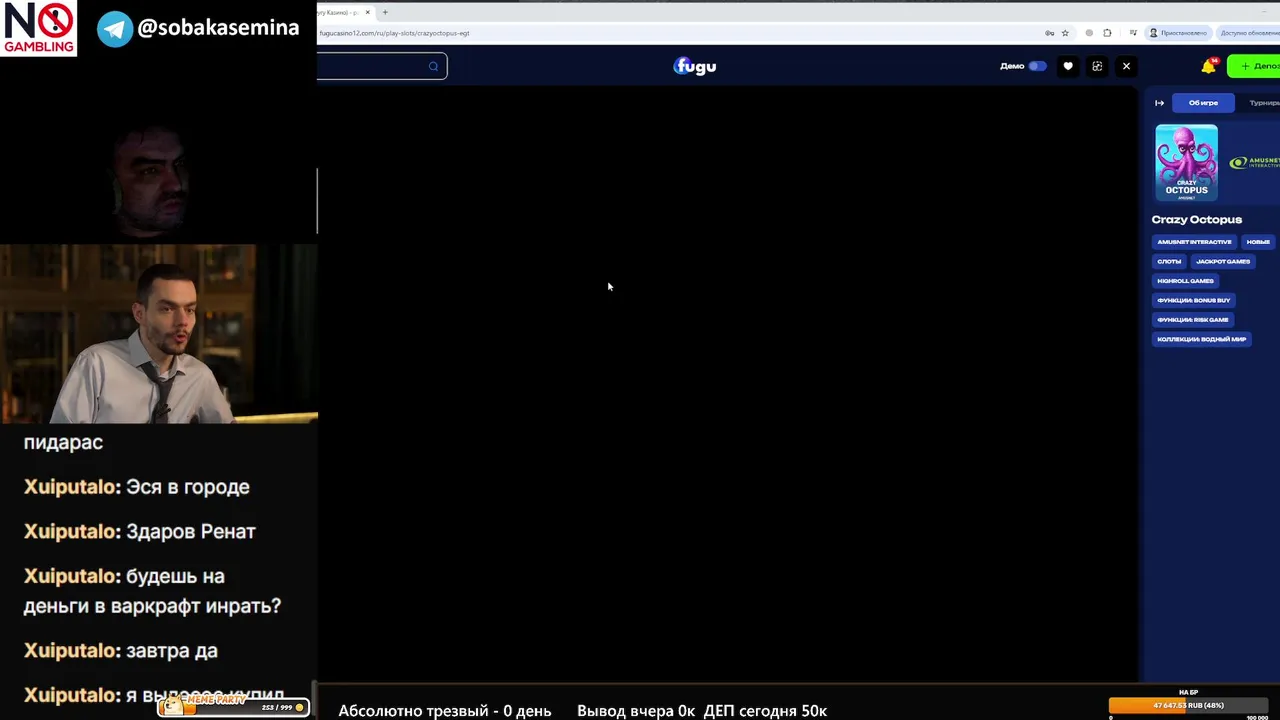1280x720 pixels.
Task: Click the Telegram icon in the stream overlay
Action: coord(115,29)
